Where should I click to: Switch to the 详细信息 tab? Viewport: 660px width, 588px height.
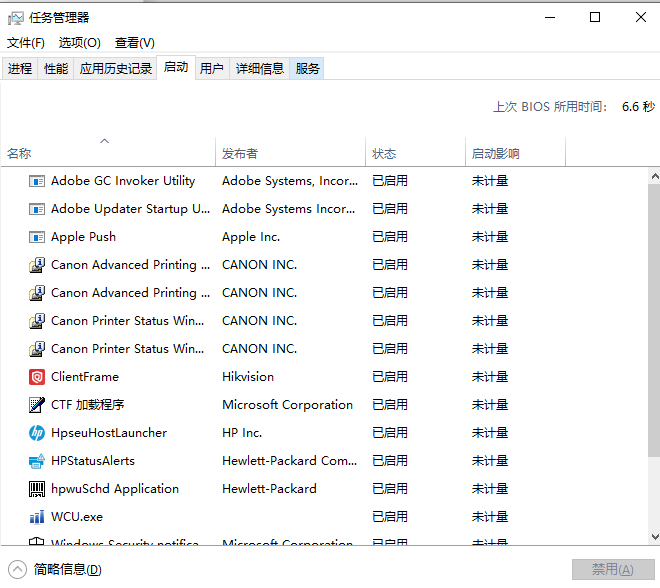260,68
